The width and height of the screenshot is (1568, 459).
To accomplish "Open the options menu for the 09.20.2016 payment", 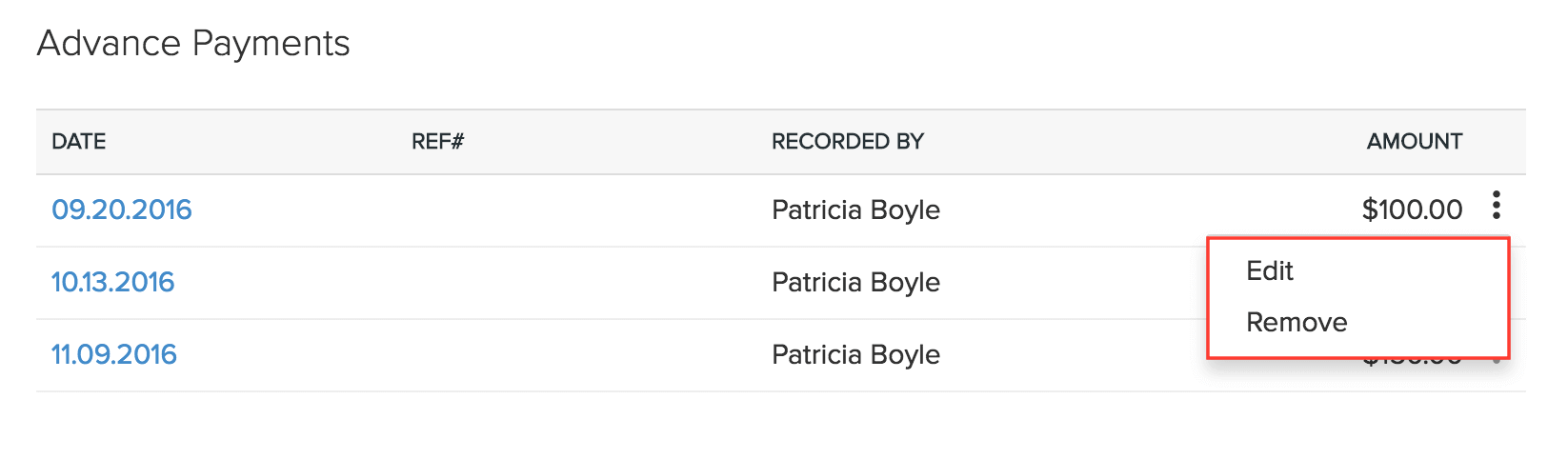I will (x=1497, y=206).
